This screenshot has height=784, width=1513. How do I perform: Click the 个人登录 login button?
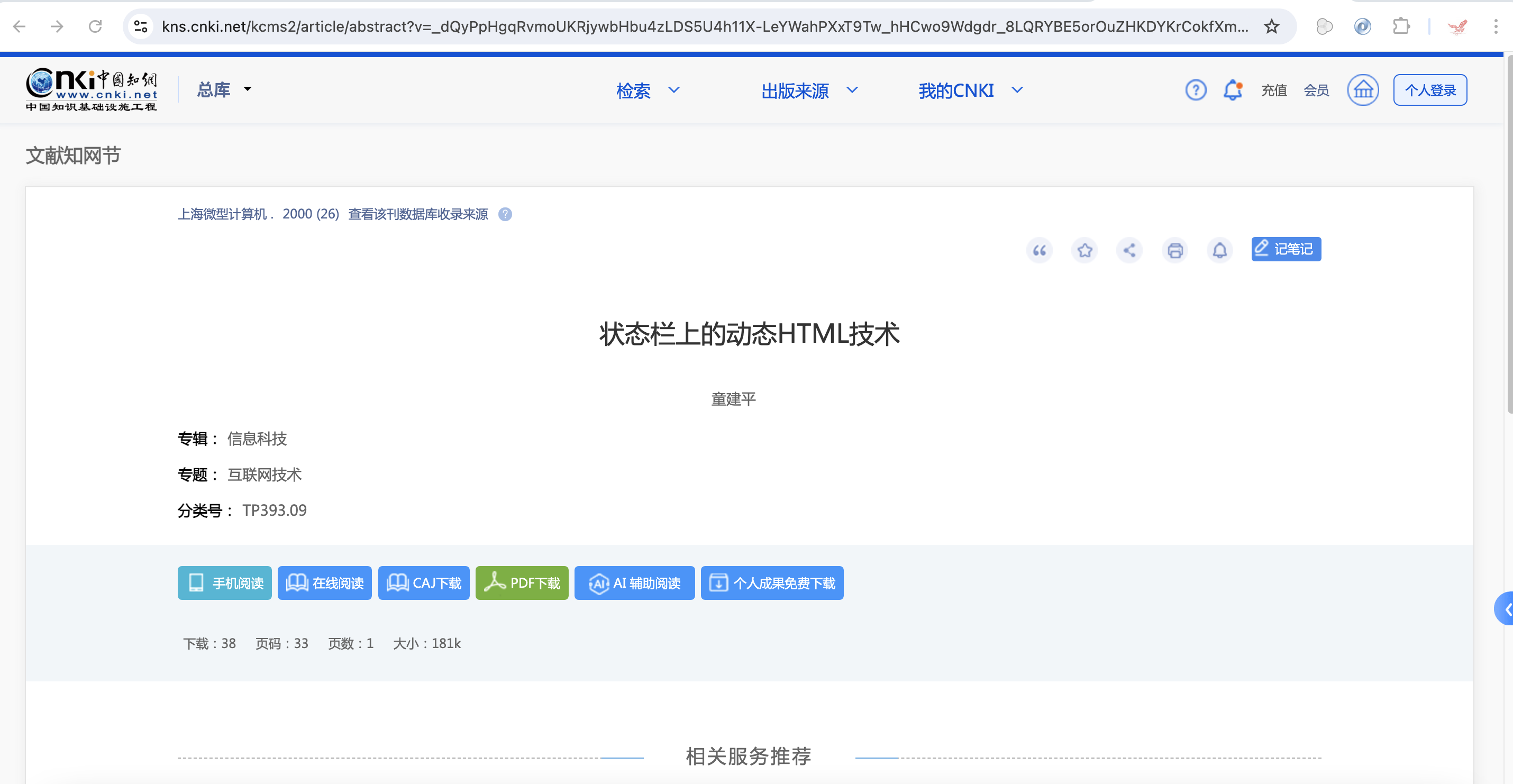1429,89
